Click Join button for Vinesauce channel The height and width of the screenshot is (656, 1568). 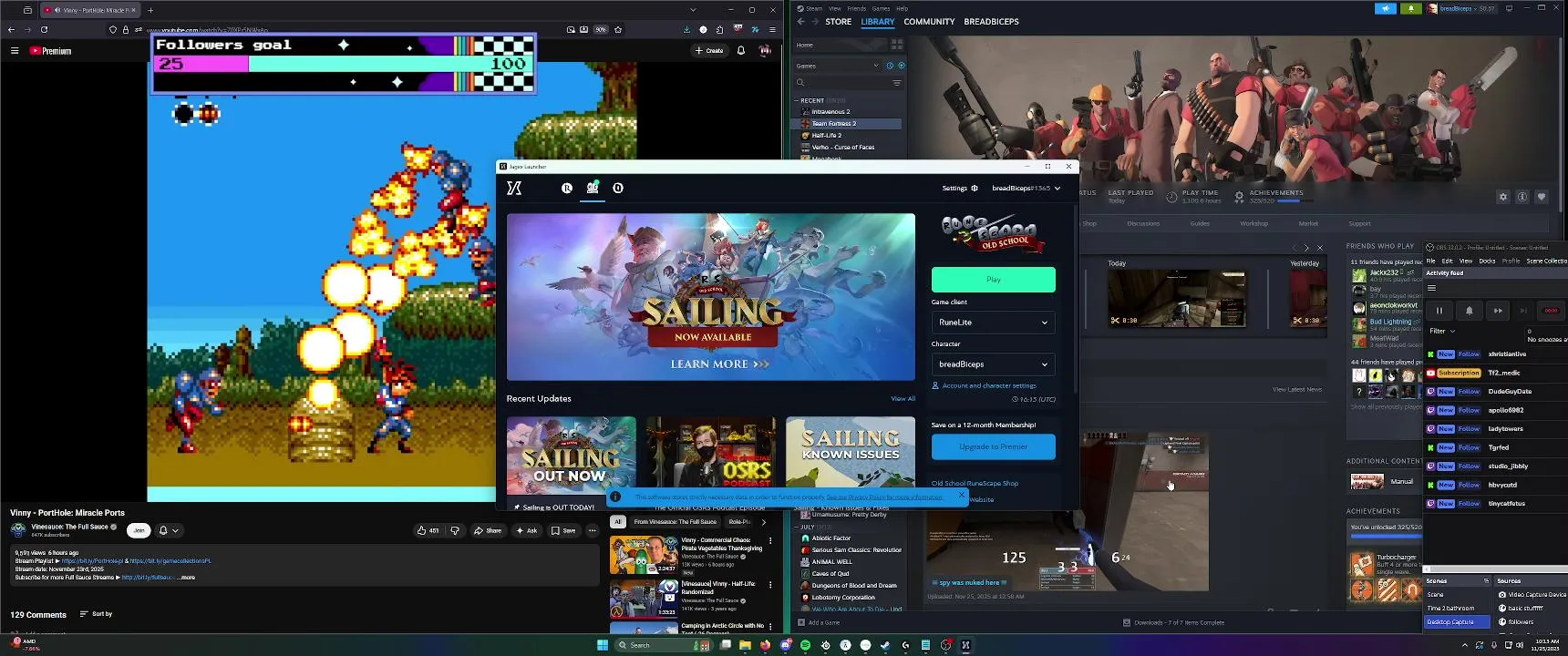(x=139, y=530)
